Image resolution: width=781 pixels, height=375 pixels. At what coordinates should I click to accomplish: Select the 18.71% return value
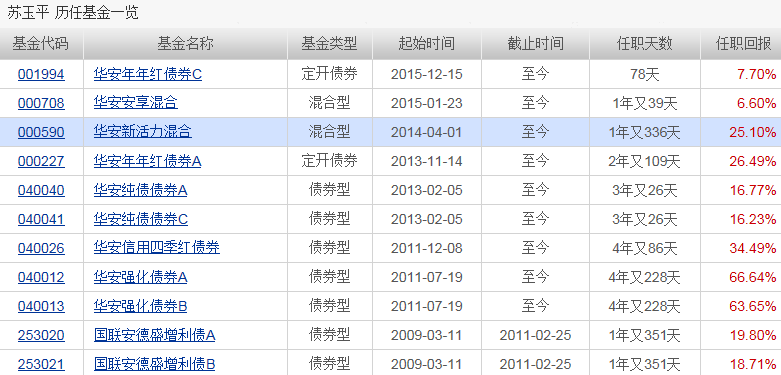(x=753, y=364)
